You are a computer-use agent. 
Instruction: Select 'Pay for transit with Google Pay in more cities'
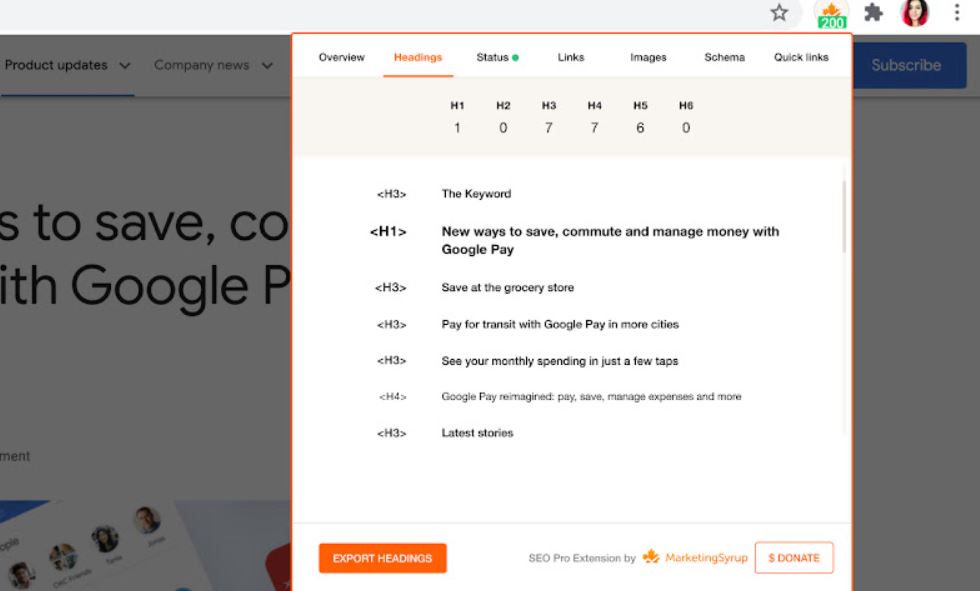pos(560,324)
